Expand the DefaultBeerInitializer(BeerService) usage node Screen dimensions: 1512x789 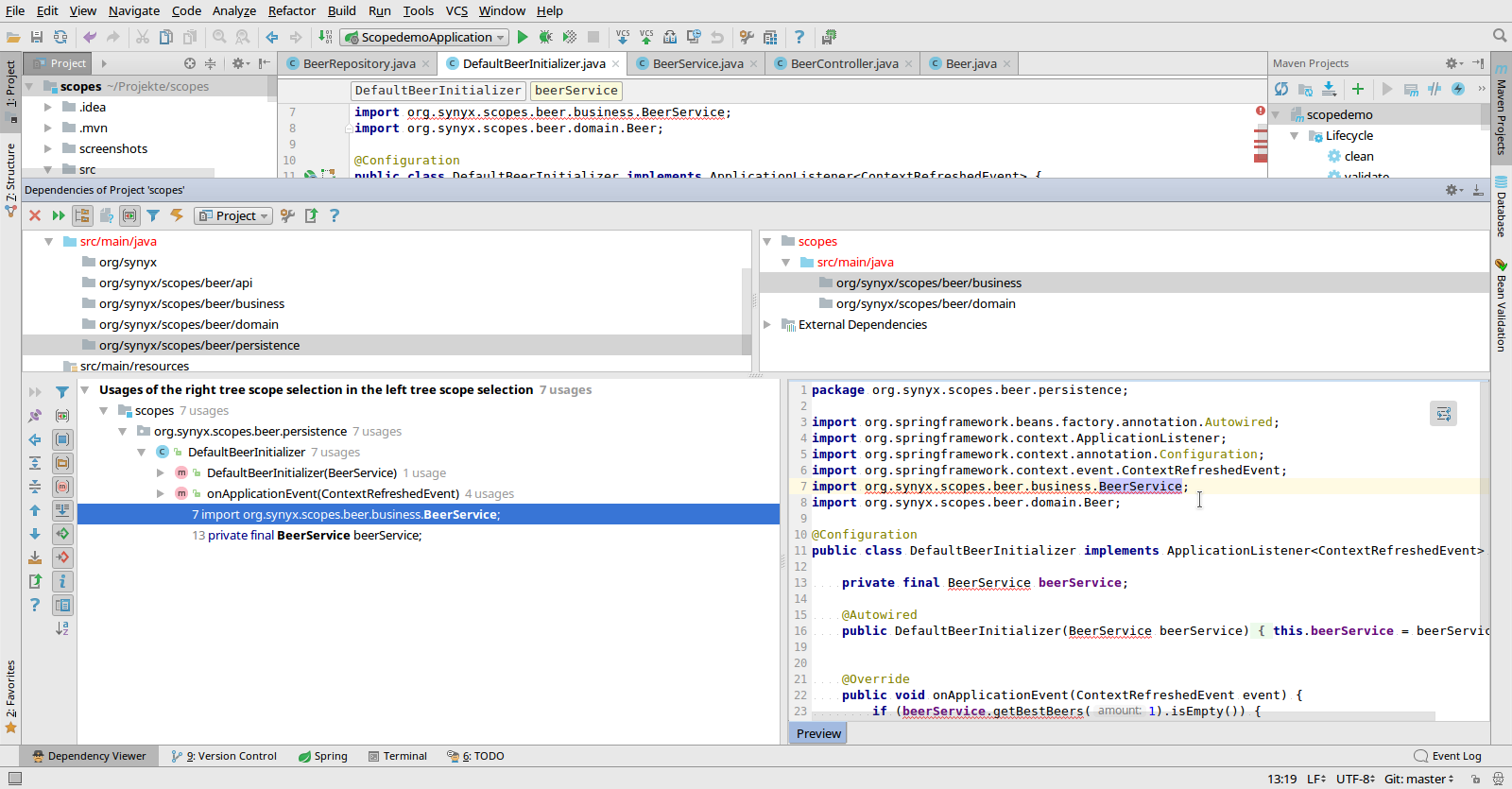coord(161,472)
